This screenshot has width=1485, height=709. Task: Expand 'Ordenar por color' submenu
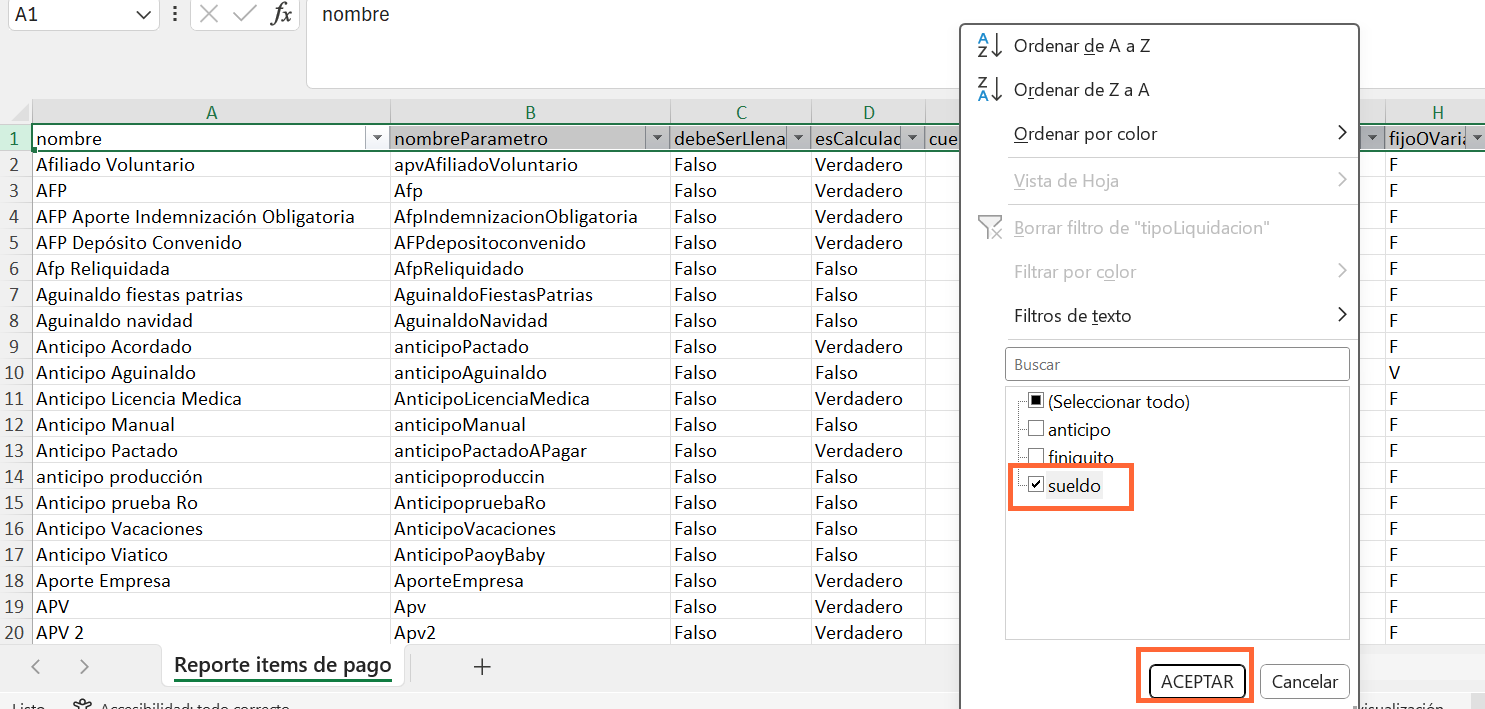coord(1181,134)
